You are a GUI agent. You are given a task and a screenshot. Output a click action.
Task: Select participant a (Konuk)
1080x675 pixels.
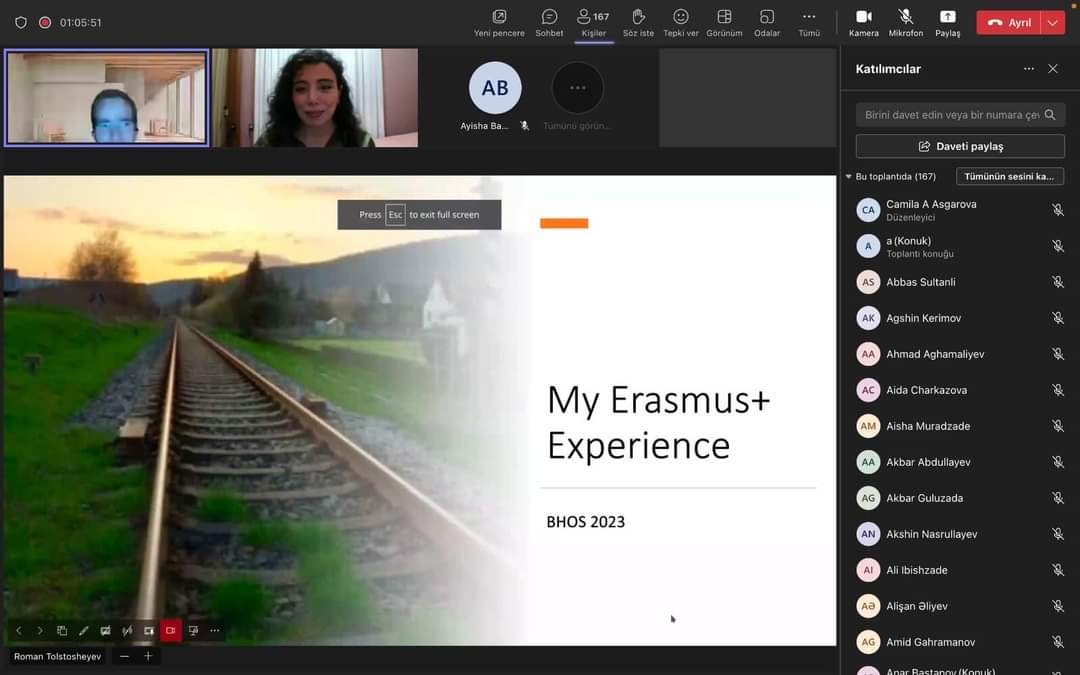coord(960,247)
